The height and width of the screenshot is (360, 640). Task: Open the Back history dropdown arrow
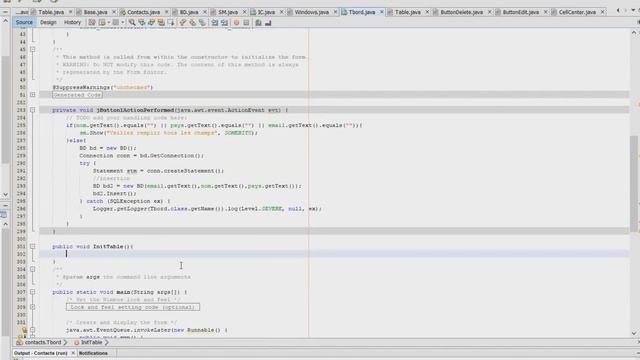pyautogui.click(x=109, y=23)
